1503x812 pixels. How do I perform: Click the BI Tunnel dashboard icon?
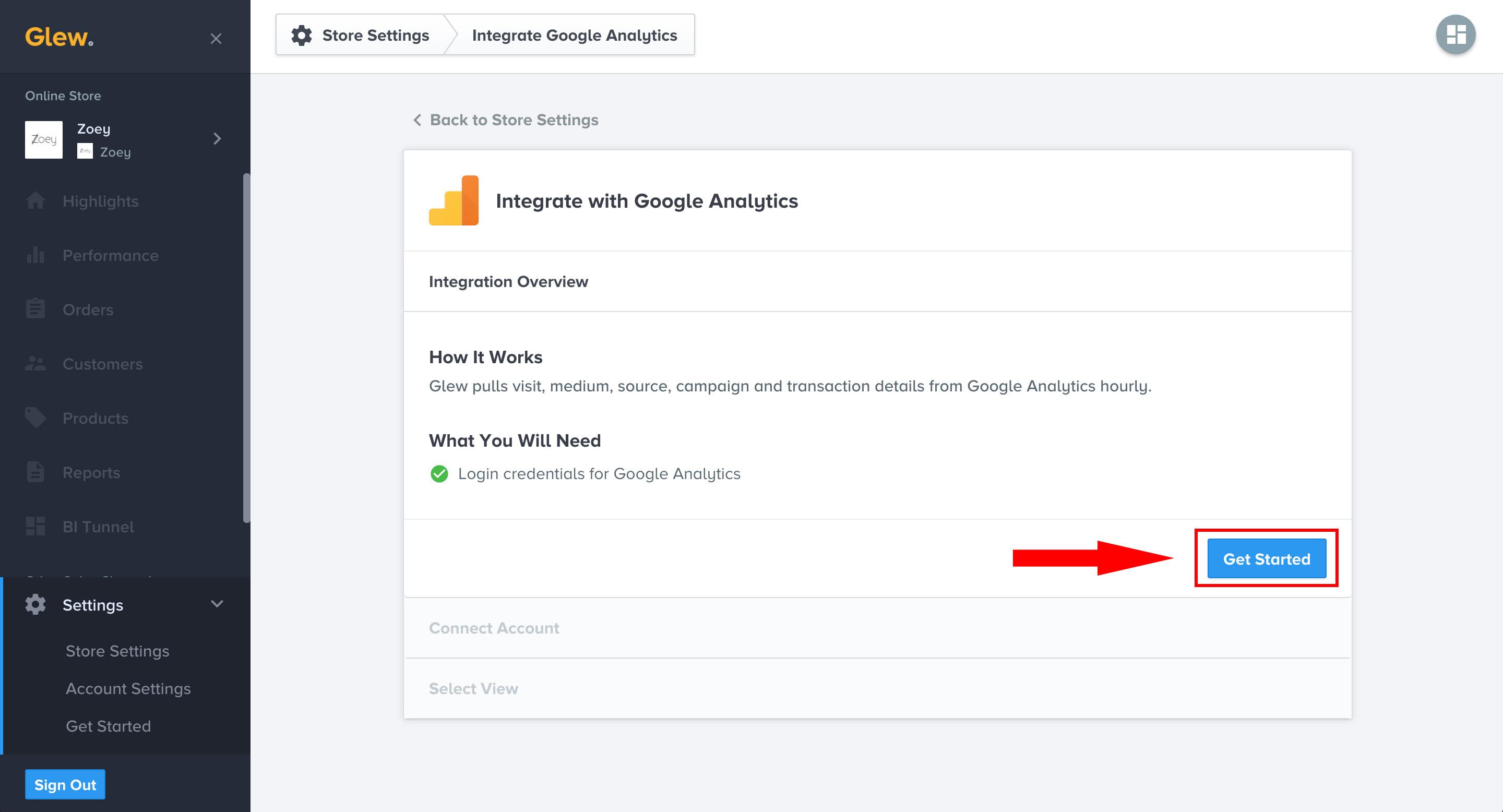[x=35, y=526]
